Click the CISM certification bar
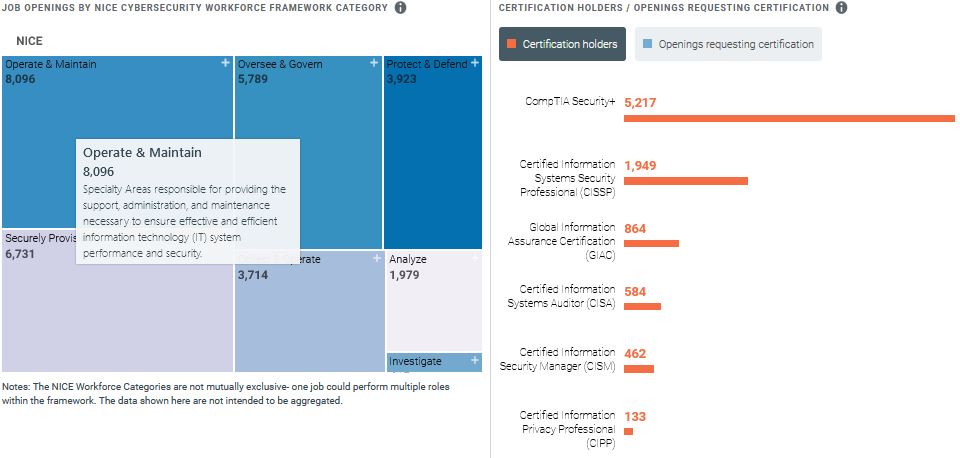This screenshot has width=960, height=458. (638, 369)
